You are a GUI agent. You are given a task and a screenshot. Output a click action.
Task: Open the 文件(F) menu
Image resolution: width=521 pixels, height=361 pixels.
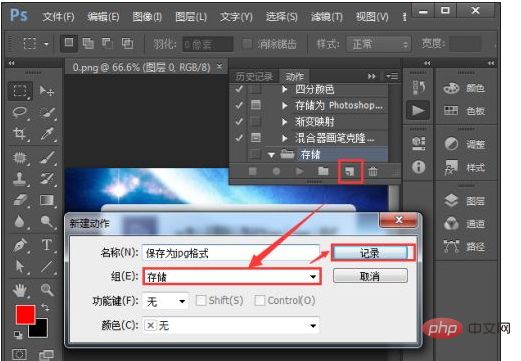pos(58,17)
